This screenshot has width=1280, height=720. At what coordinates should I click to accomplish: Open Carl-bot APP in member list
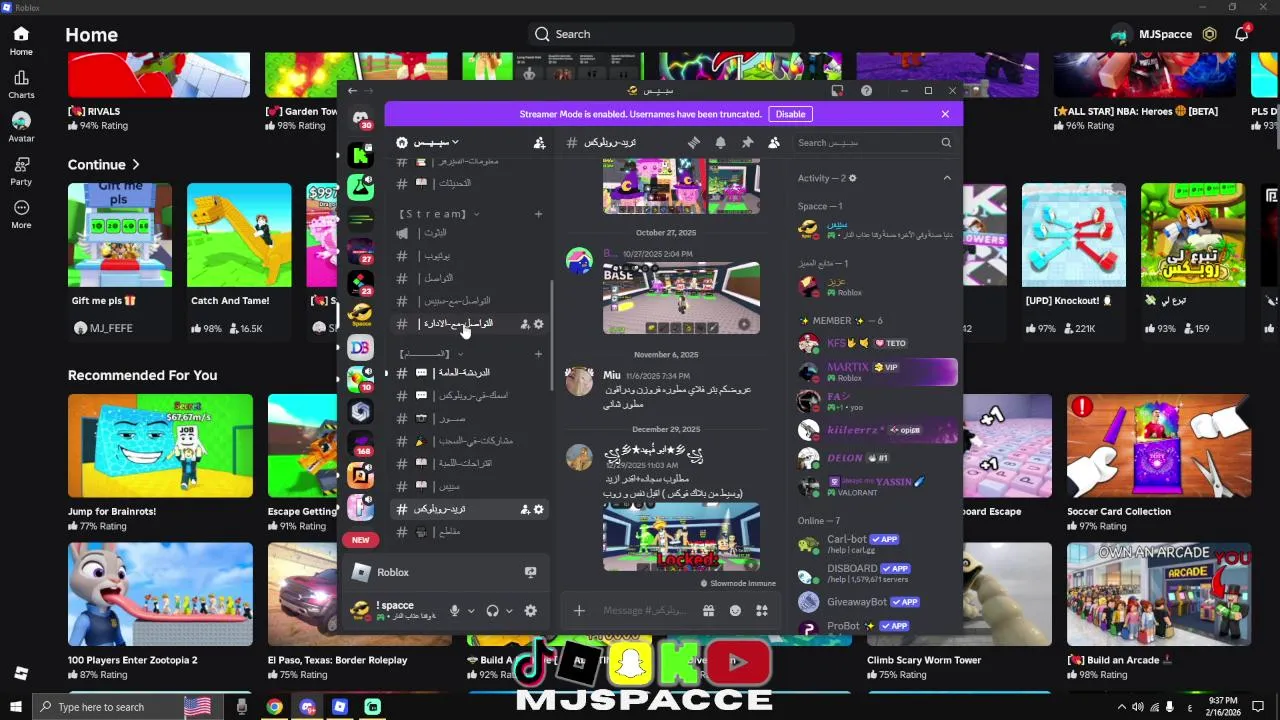(x=876, y=545)
